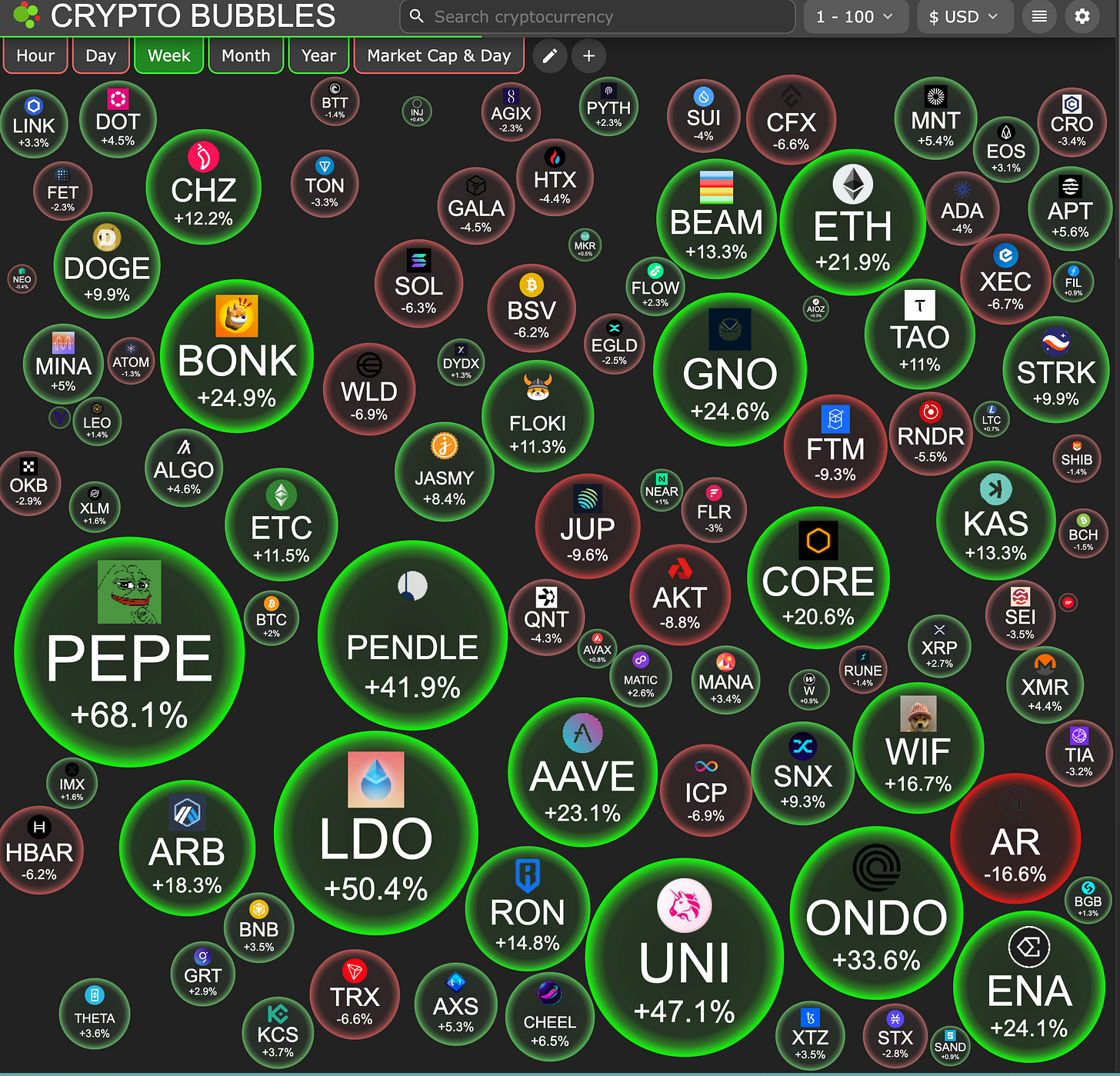Click the Crypto Bubbles logo
Image resolution: width=1120 pixels, height=1076 pixels.
point(26,15)
